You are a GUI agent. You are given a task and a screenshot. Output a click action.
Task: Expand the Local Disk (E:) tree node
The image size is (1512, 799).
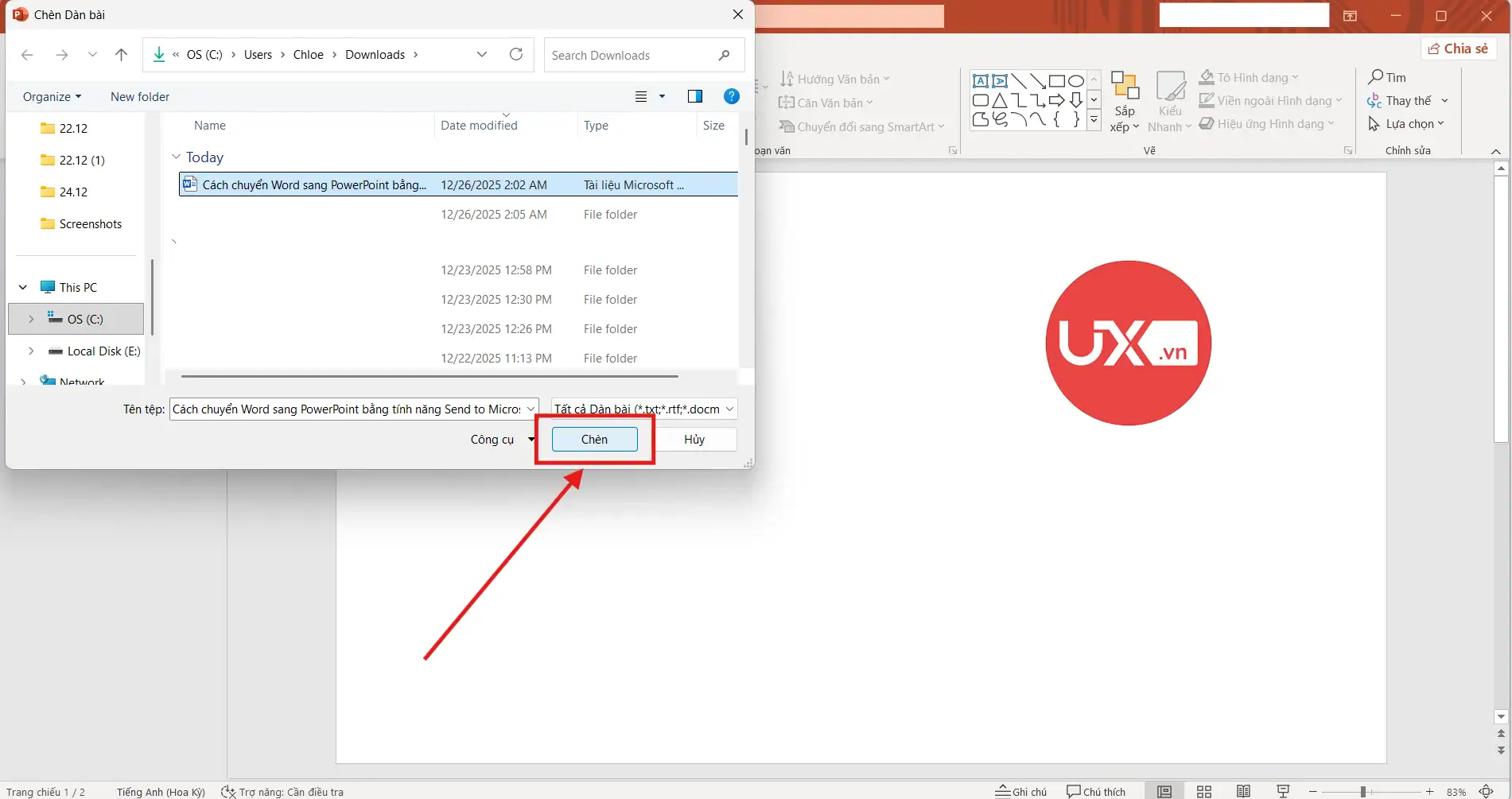31,351
